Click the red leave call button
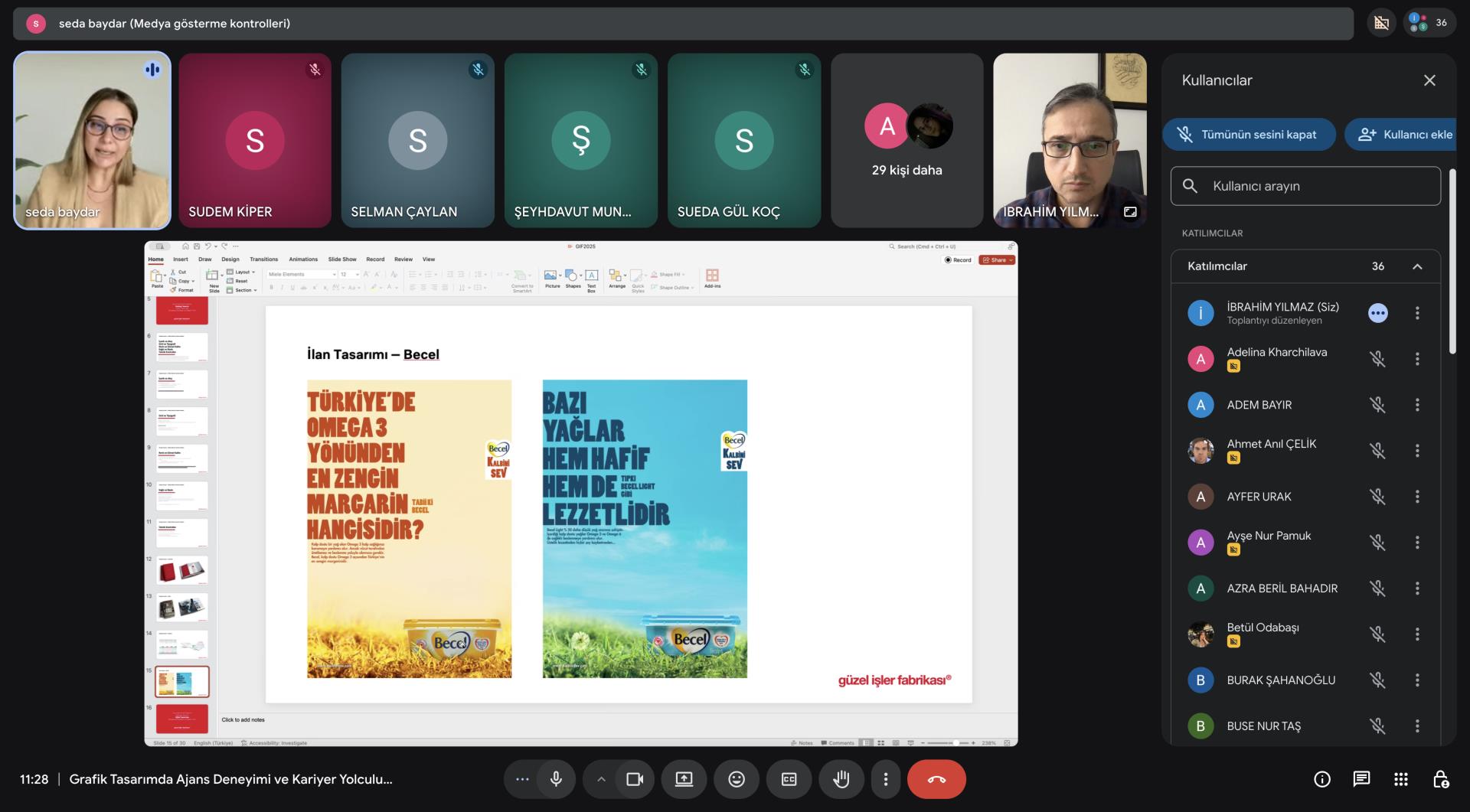 (936, 779)
